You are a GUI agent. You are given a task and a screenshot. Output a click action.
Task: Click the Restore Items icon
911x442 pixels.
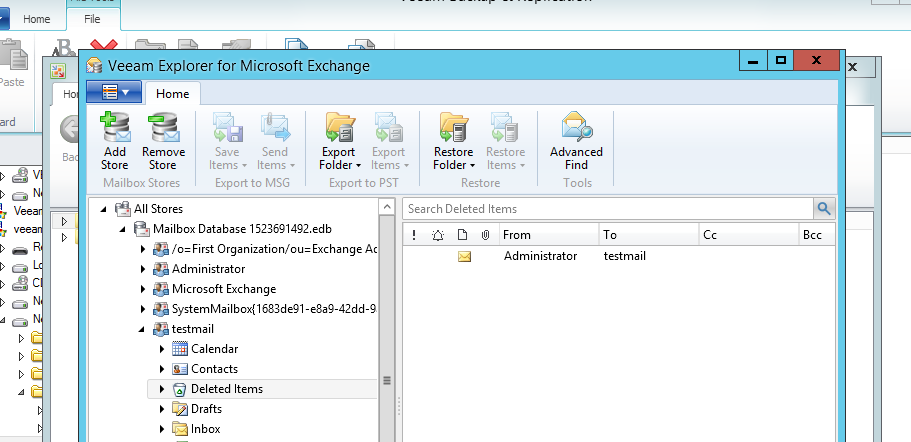pyautogui.click(x=505, y=128)
